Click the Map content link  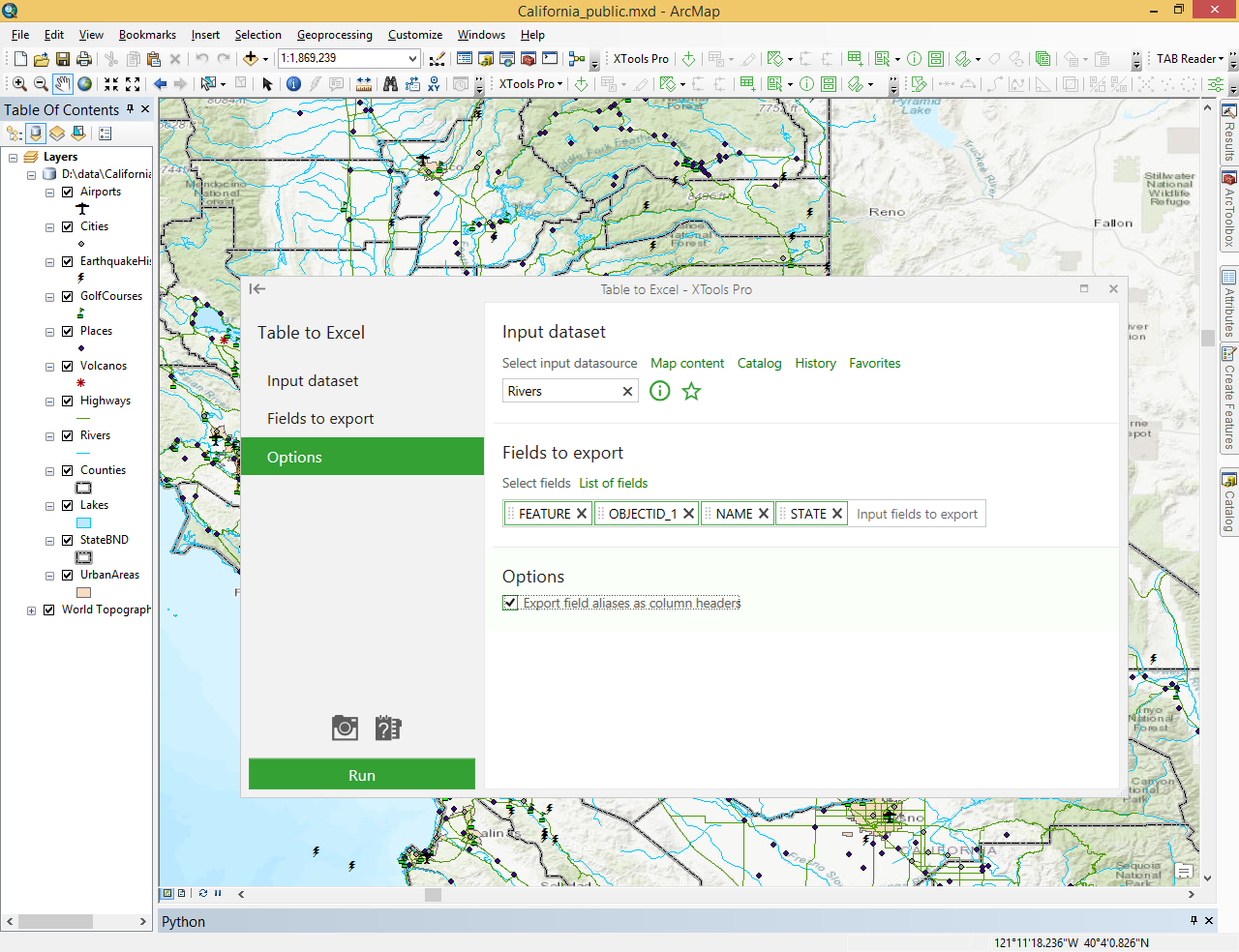coord(687,364)
